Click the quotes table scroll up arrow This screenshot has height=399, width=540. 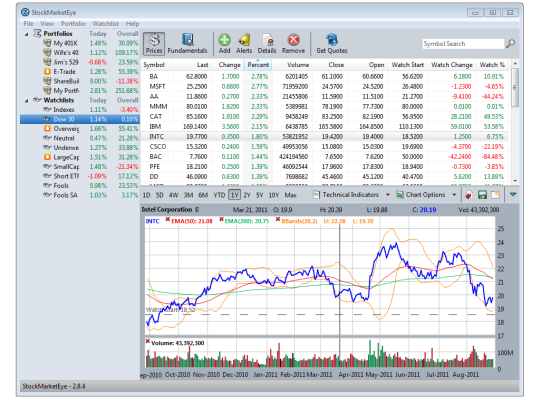(x=515, y=64)
